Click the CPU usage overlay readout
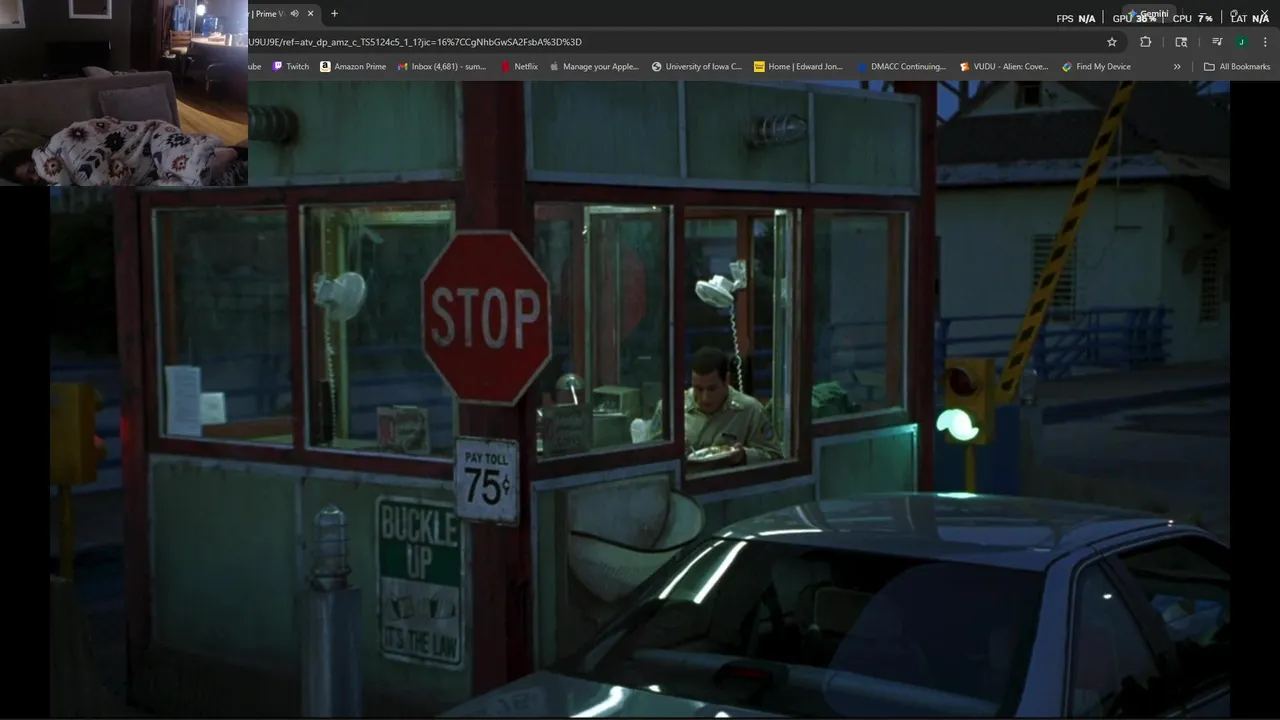The image size is (1280, 720). click(x=1192, y=18)
